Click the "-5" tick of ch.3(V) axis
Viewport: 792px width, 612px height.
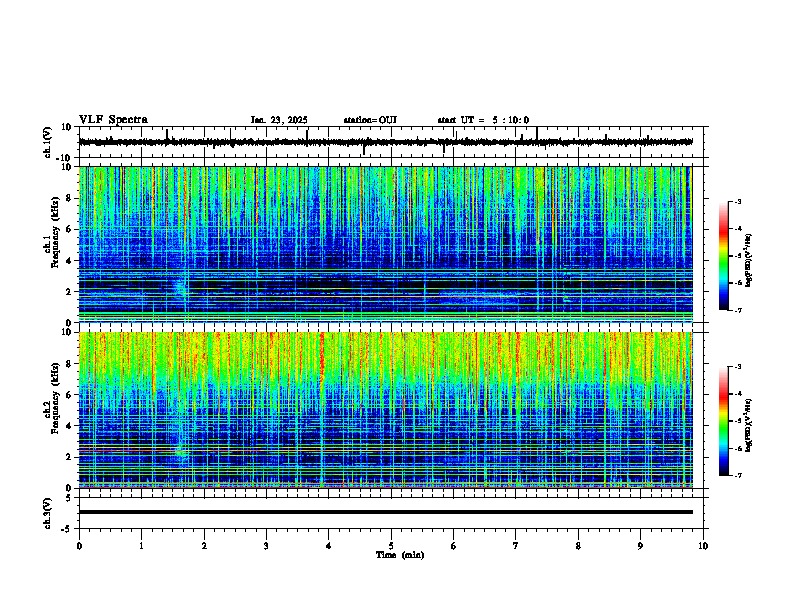coord(67,529)
